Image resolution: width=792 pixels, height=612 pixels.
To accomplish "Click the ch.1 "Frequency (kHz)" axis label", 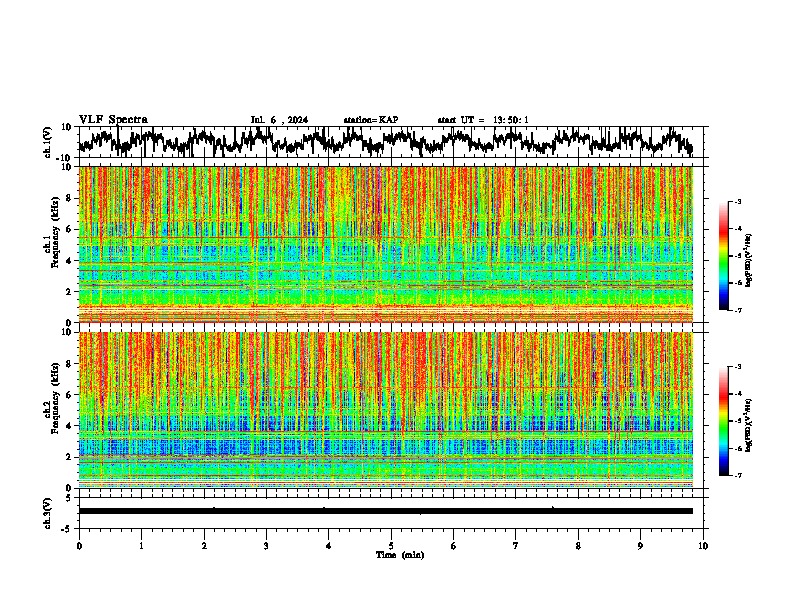I will [55, 233].
